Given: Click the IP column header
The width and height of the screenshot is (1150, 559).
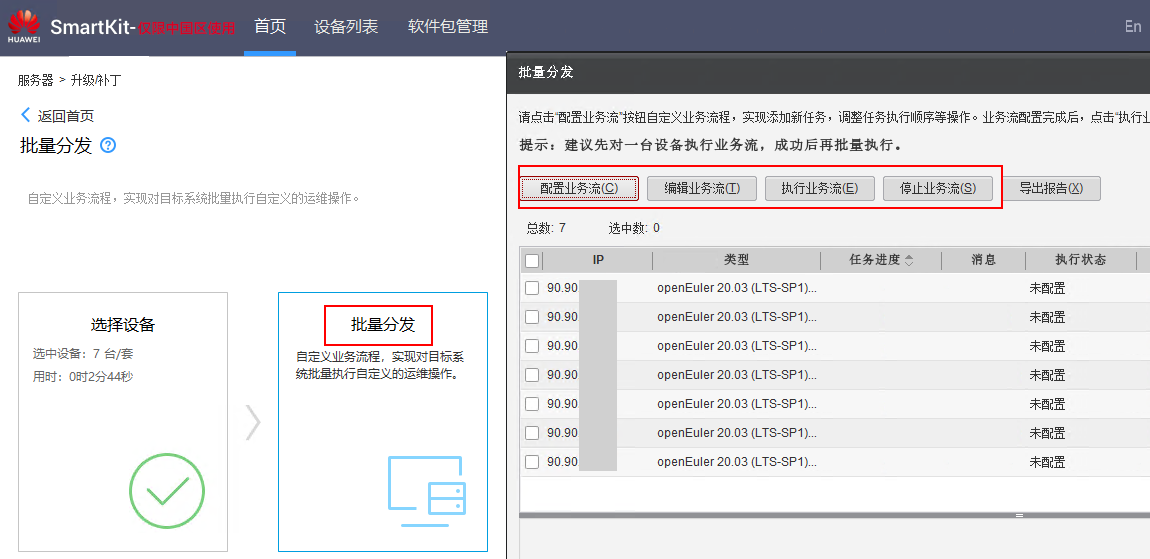Looking at the screenshot, I should click(598, 260).
